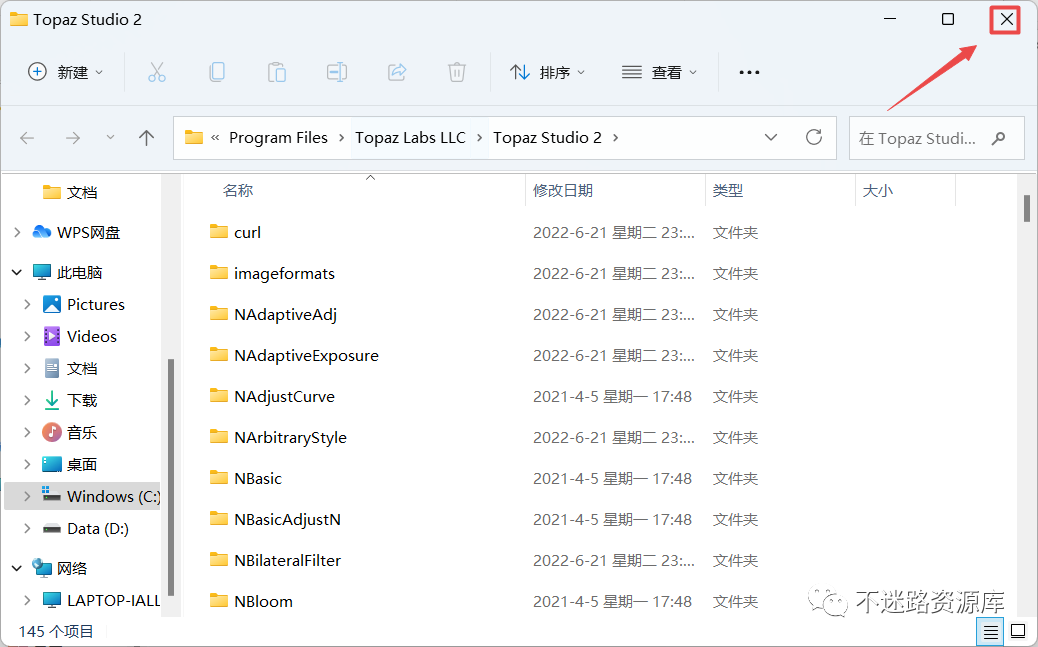Sort by 类型 column header
Viewport: 1038px width, 647px height.
click(x=728, y=191)
